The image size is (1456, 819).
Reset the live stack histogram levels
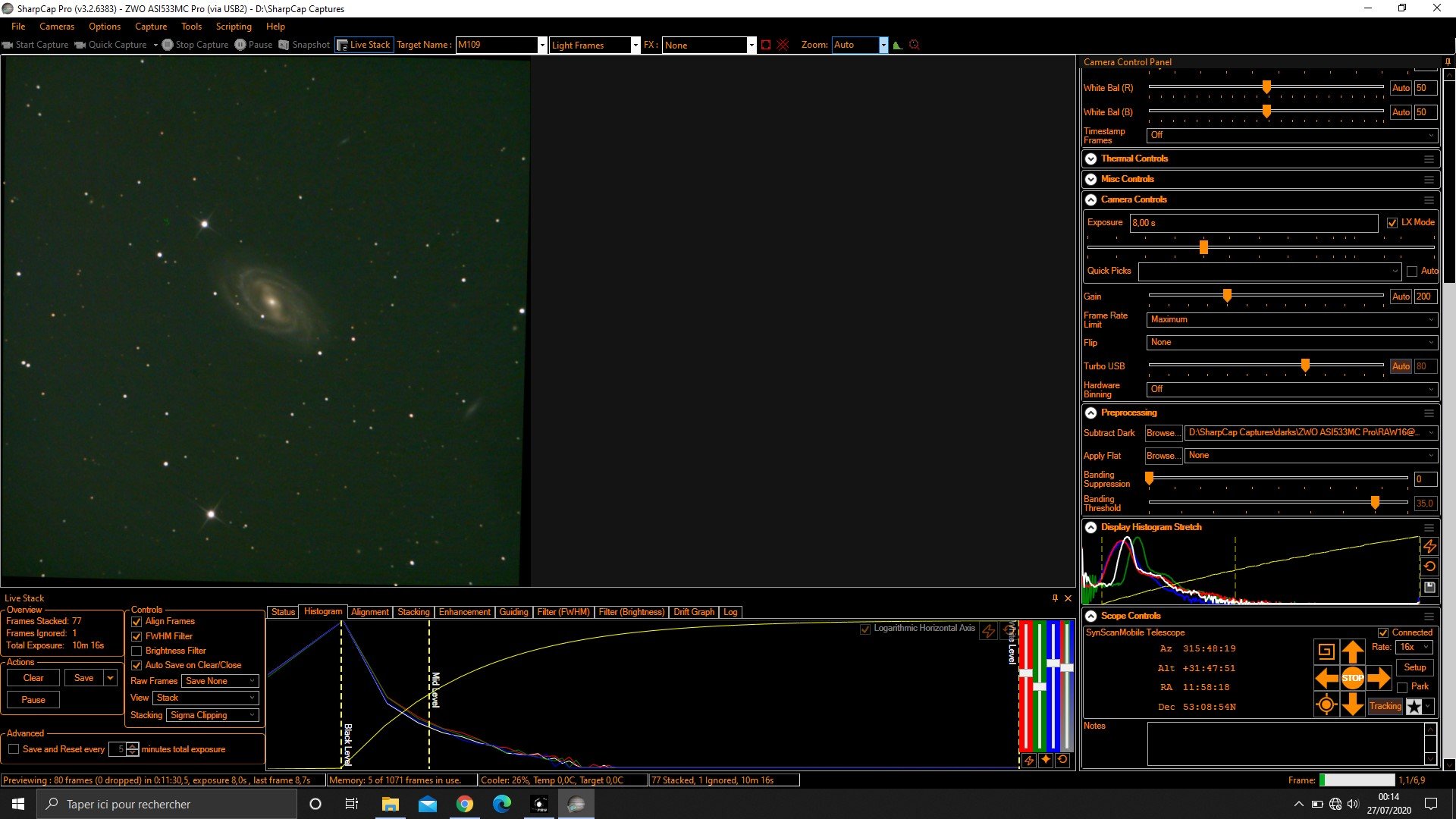point(1008,631)
